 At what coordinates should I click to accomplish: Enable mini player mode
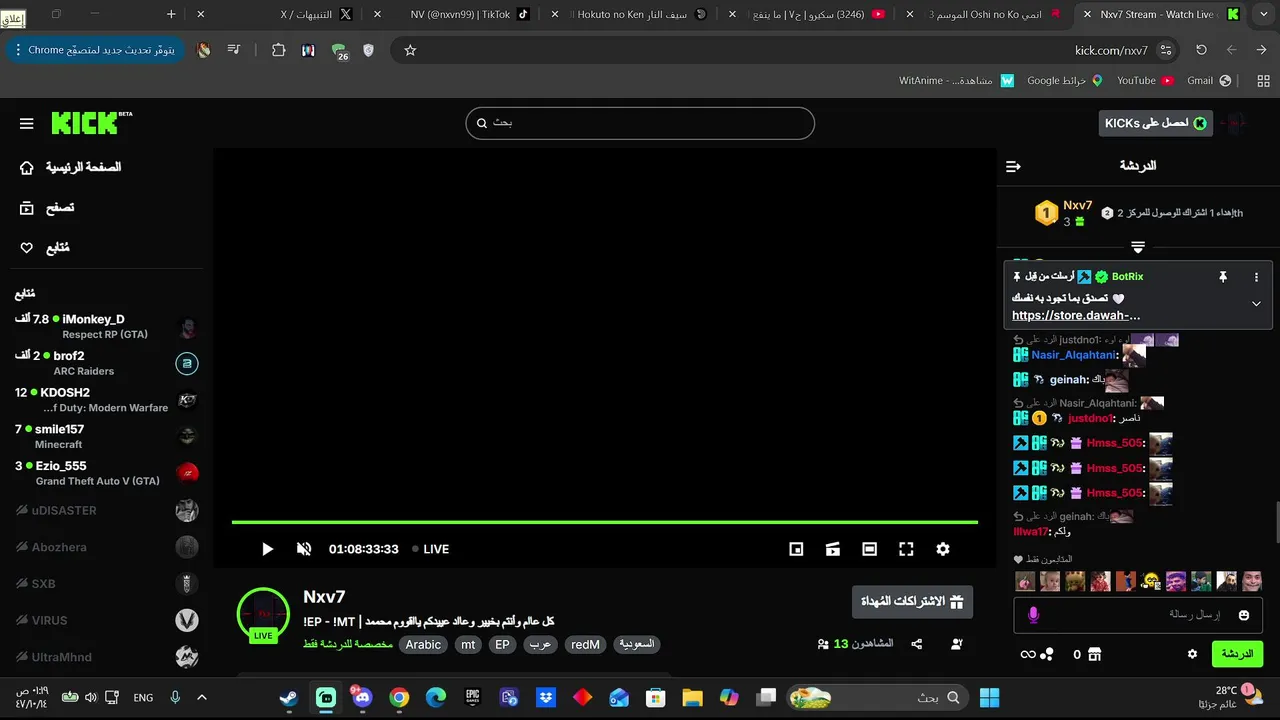point(796,549)
